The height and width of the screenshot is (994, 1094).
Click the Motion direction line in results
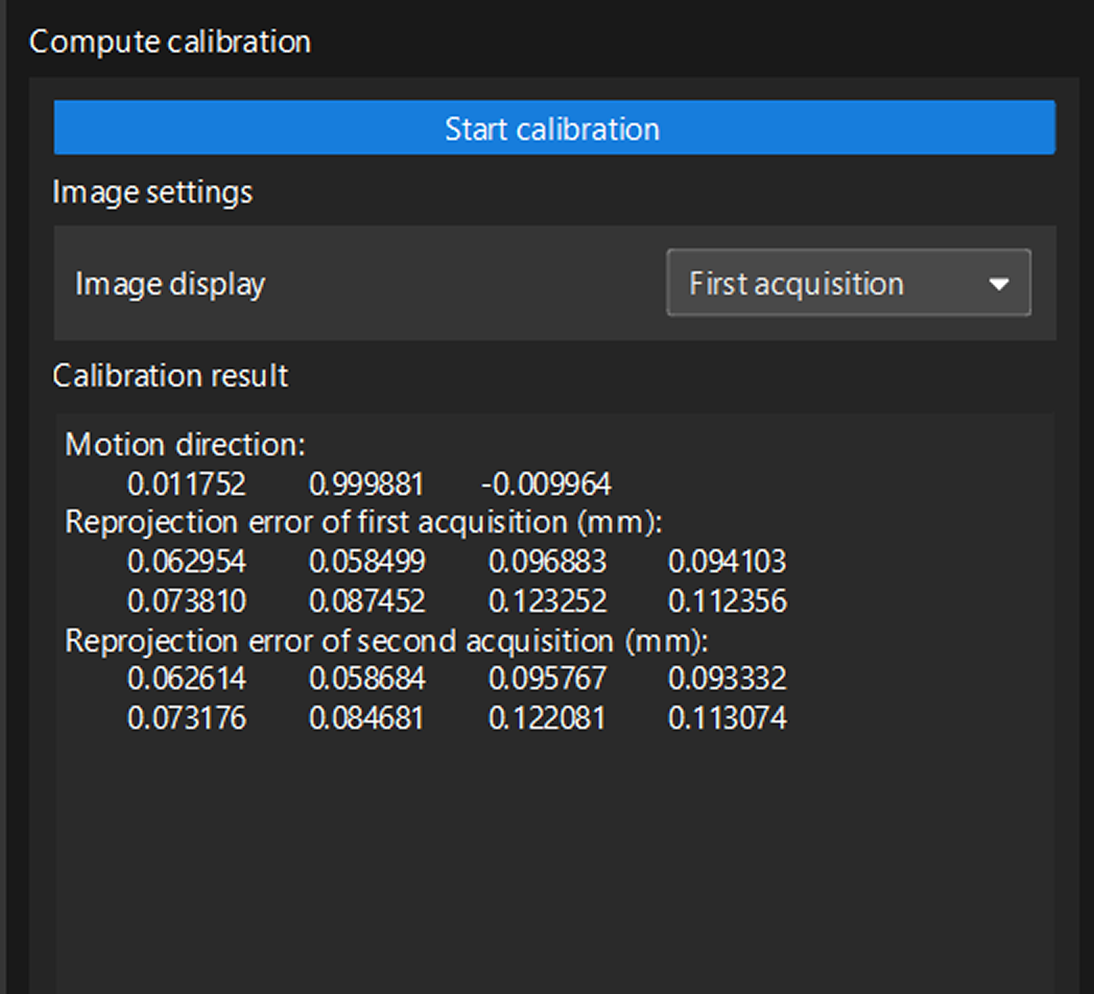tap(184, 444)
